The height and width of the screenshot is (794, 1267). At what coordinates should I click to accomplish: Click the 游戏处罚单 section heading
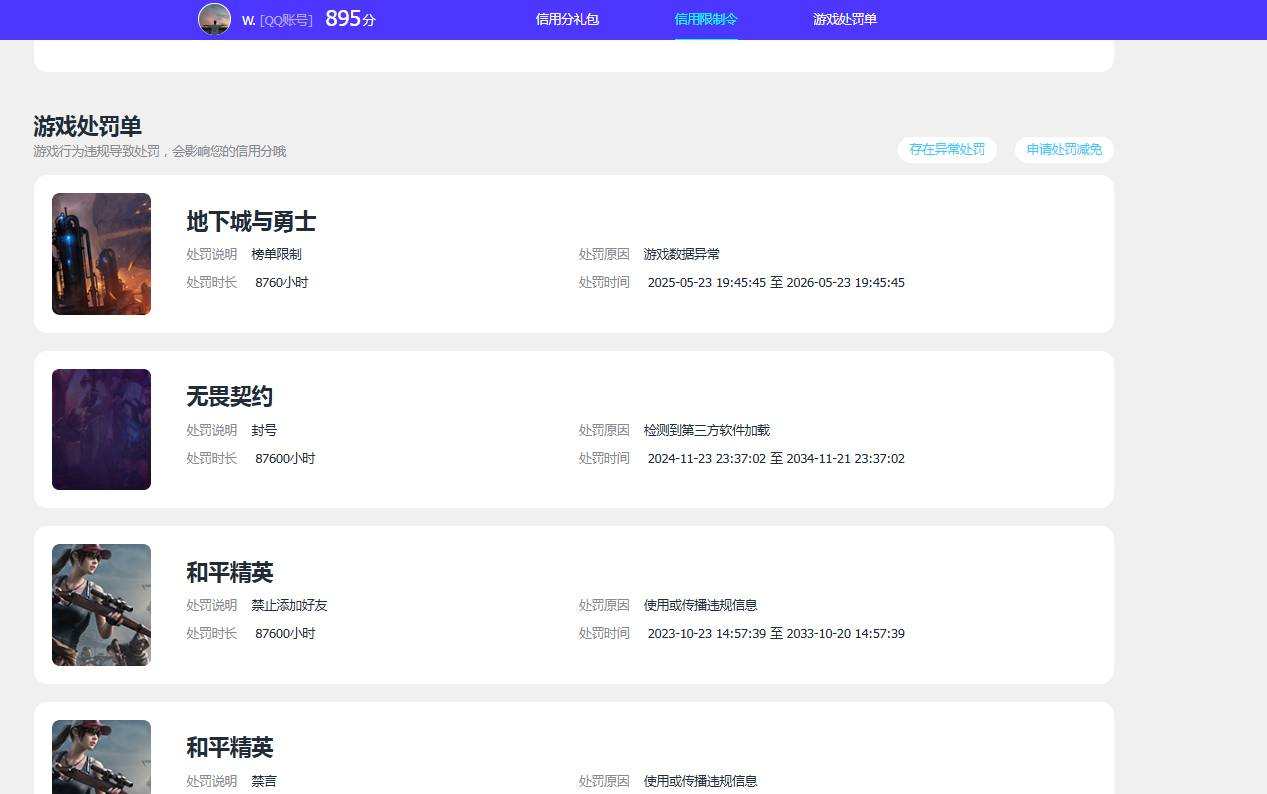coord(87,126)
